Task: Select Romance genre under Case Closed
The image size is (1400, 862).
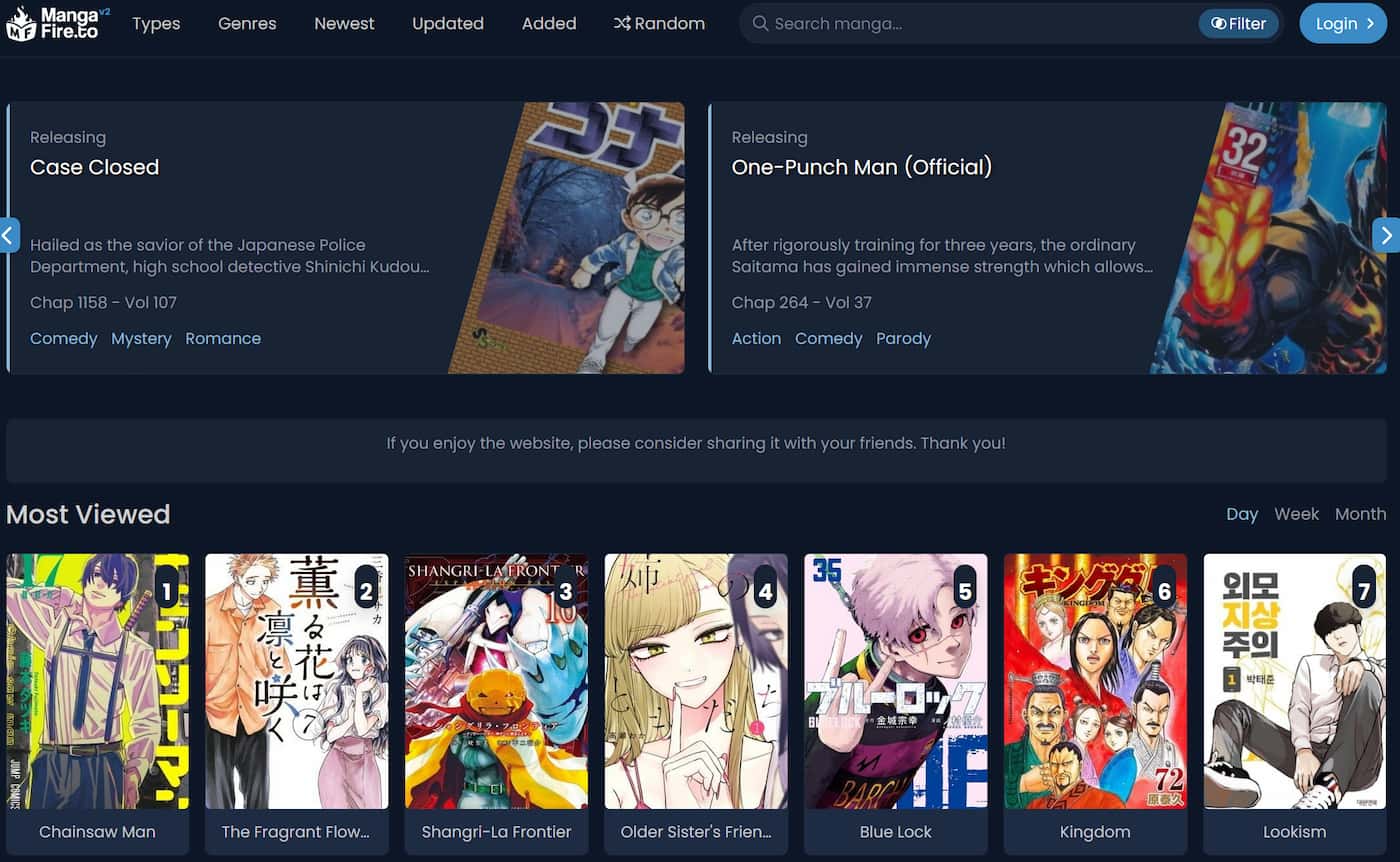Action: 223,338
